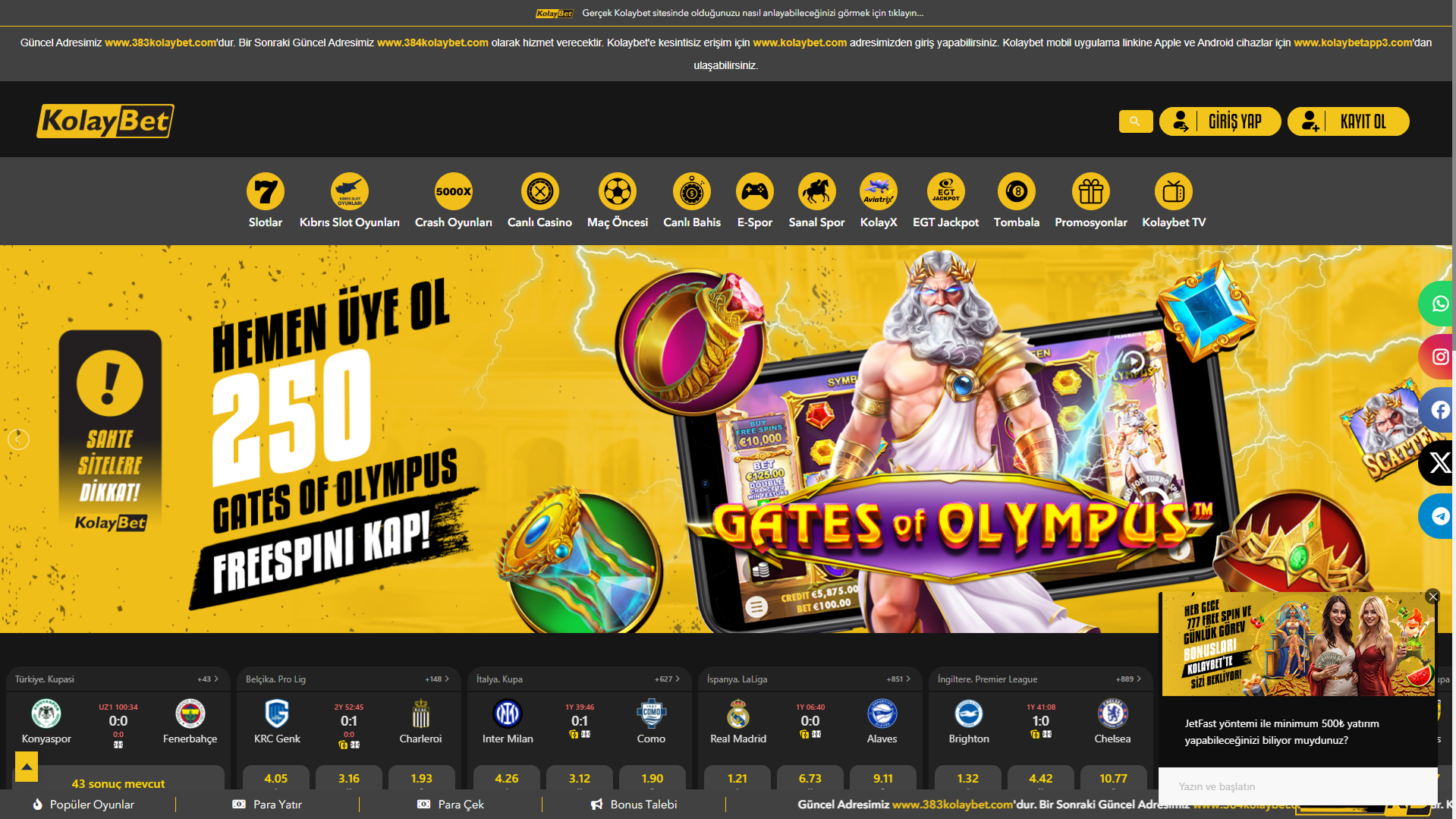Open the E-Spor gamepad icon
This screenshot has height=819, width=1456.
pyautogui.click(x=755, y=191)
